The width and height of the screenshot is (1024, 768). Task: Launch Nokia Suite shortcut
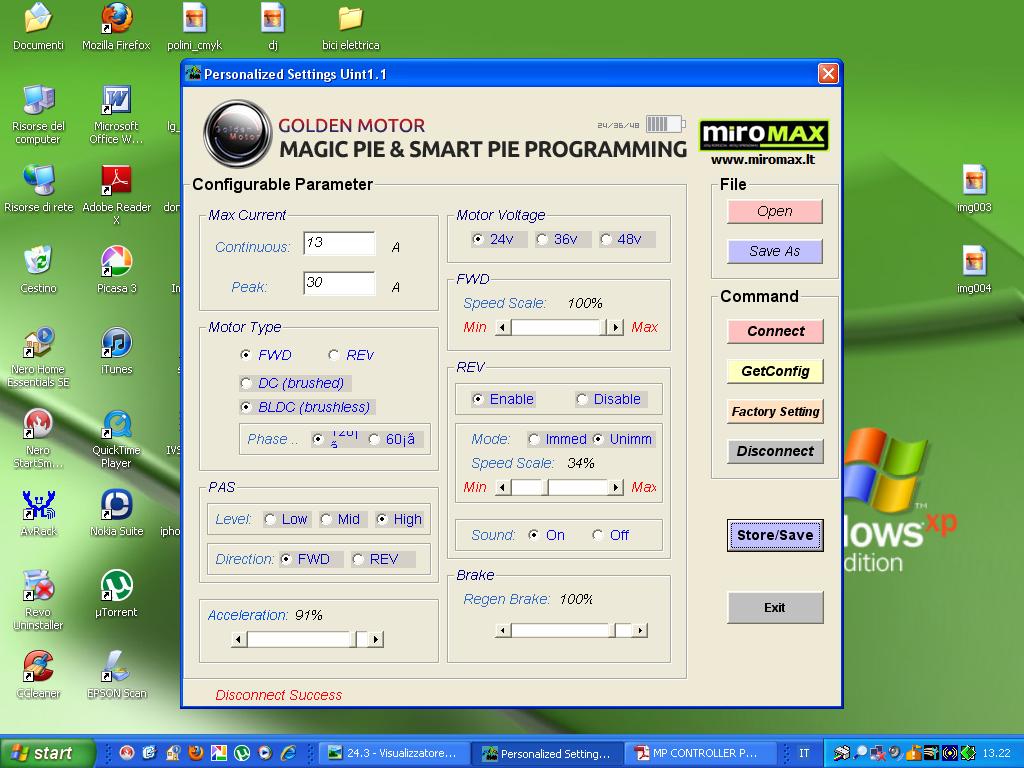click(x=116, y=513)
